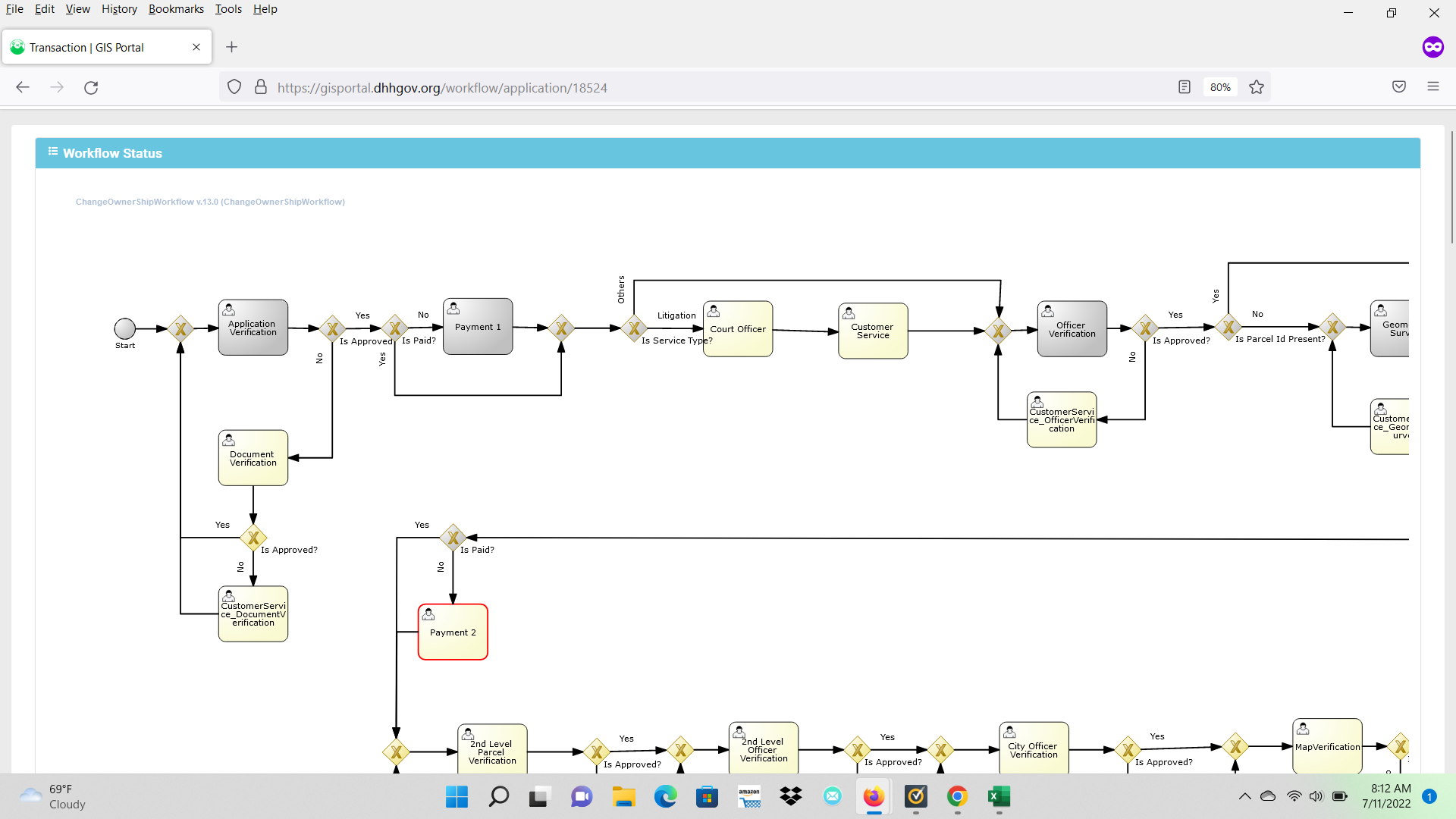Reload the current page
Image resolution: width=1456 pixels, height=819 pixels.
[x=91, y=87]
